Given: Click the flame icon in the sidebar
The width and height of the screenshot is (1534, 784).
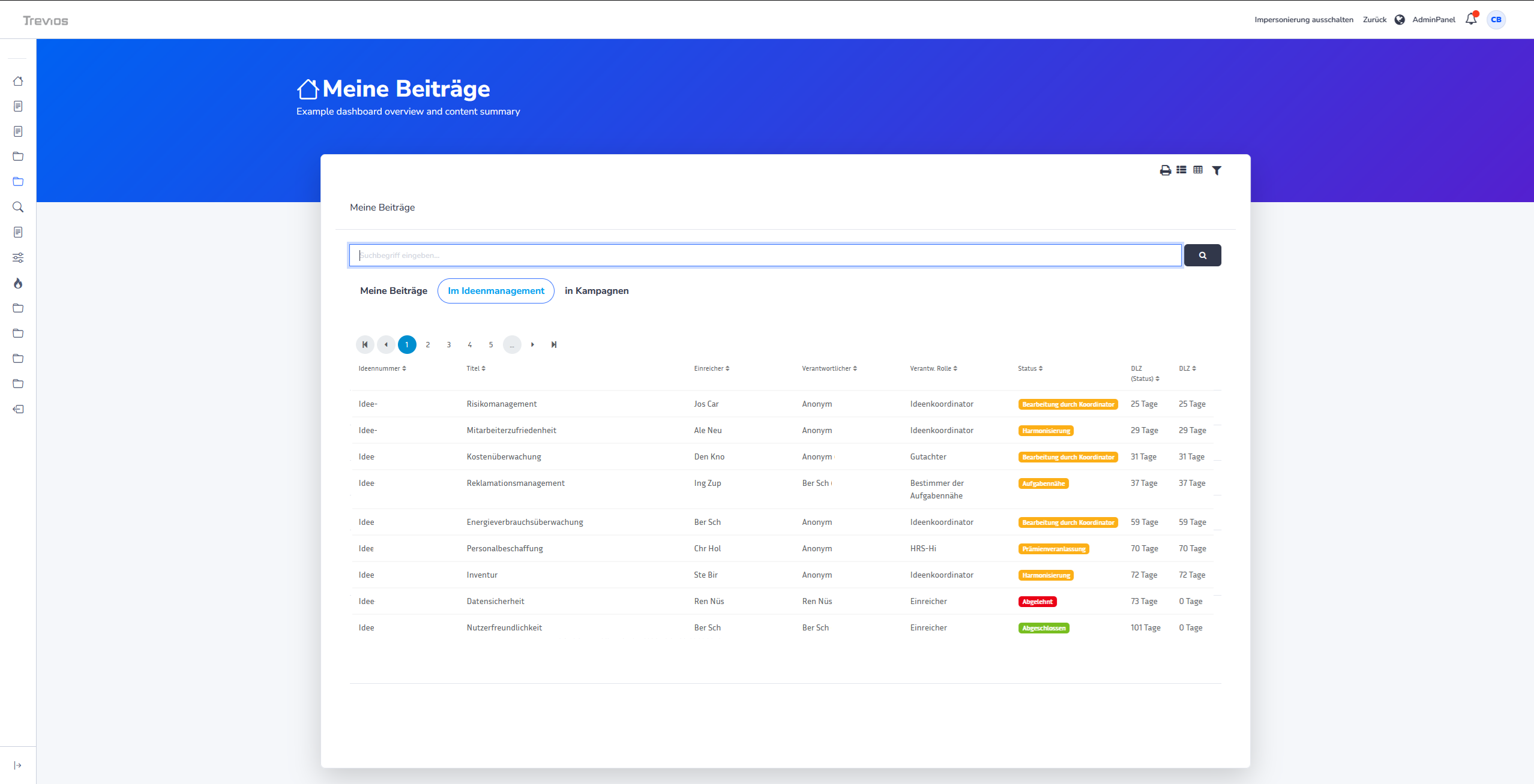Looking at the screenshot, I should click(18, 283).
